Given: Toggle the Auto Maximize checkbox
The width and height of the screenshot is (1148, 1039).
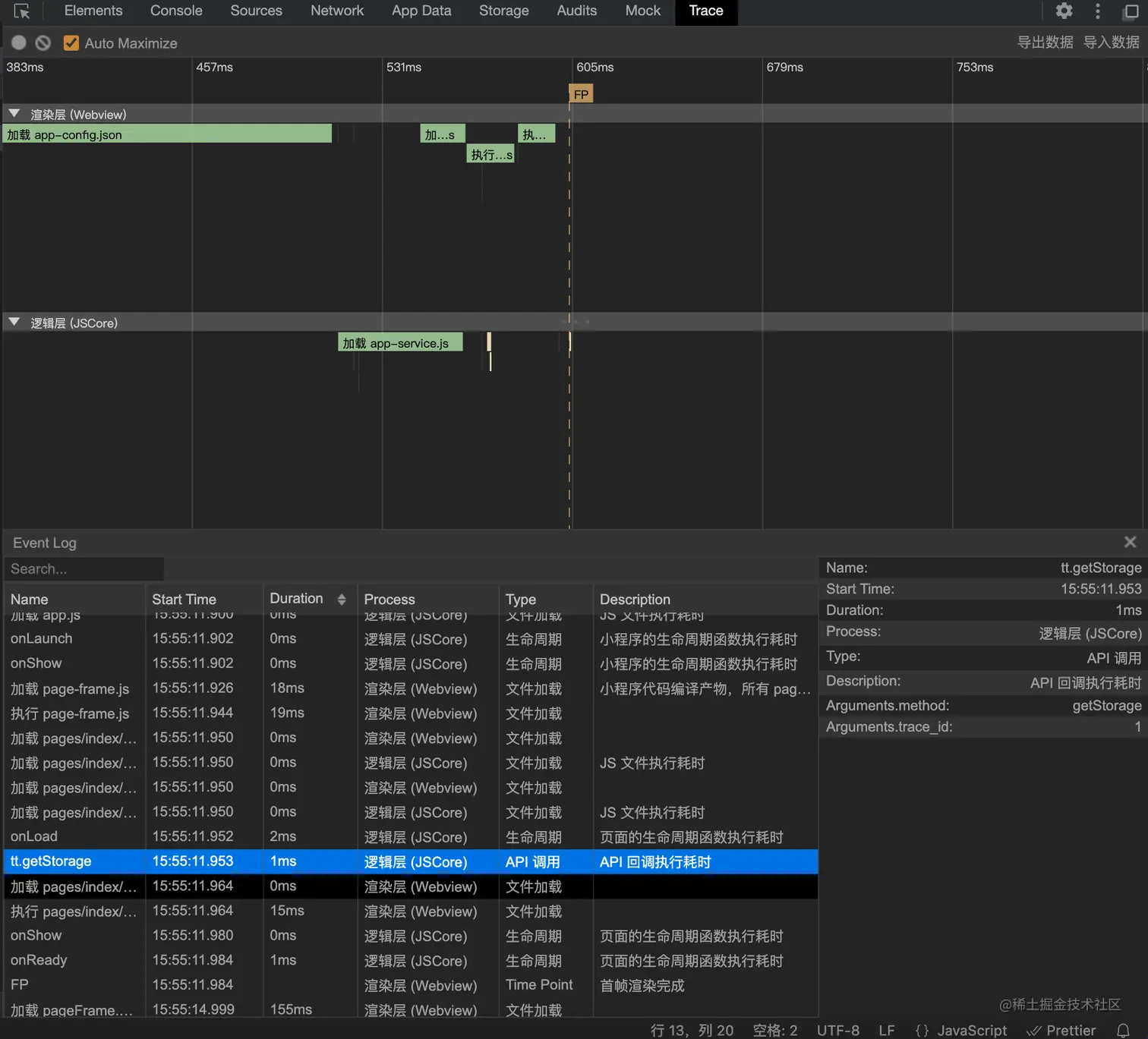Looking at the screenshot, I should coord(71,43).
